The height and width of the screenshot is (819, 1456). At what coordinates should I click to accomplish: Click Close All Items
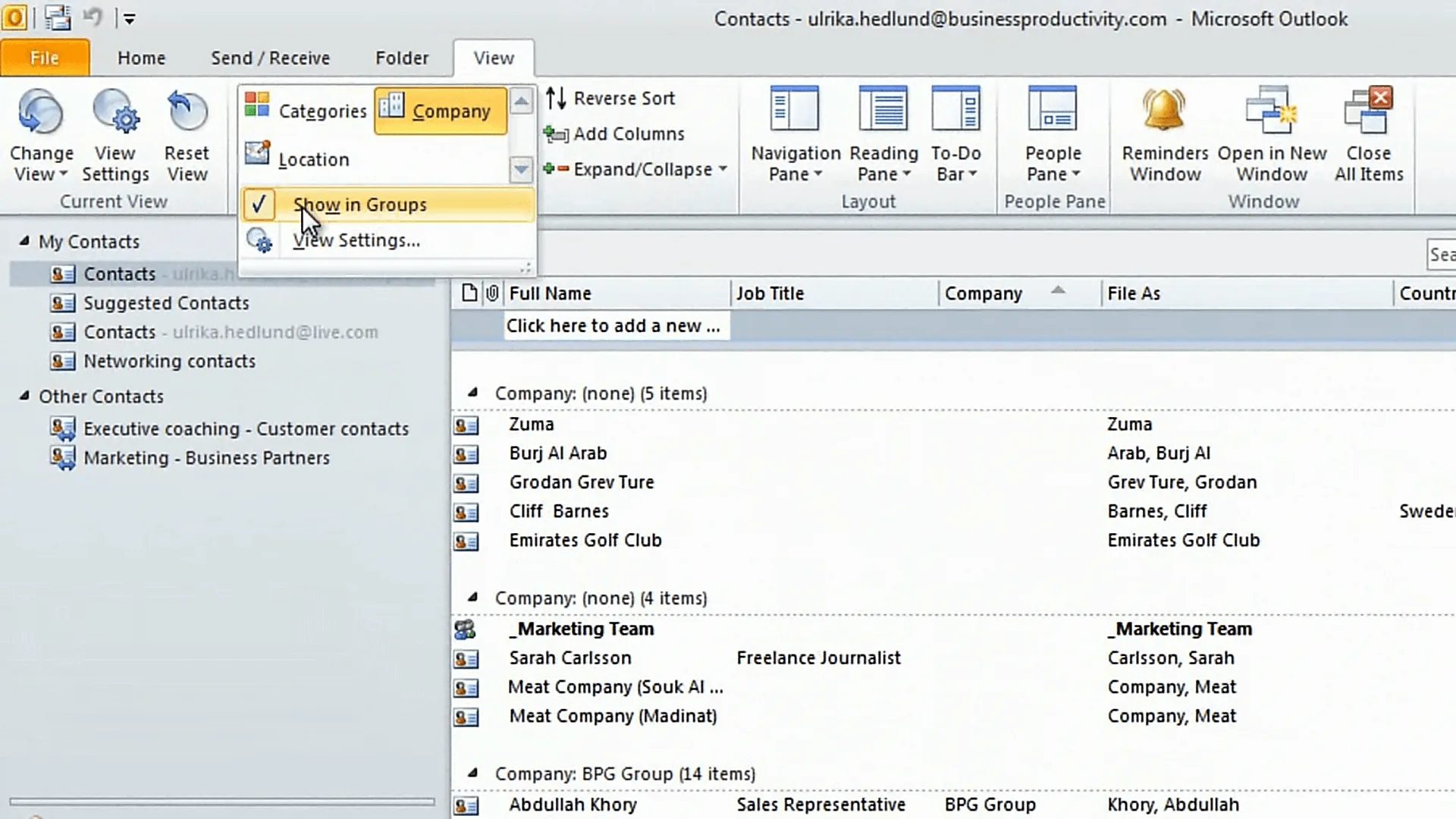coord(1369,135)
